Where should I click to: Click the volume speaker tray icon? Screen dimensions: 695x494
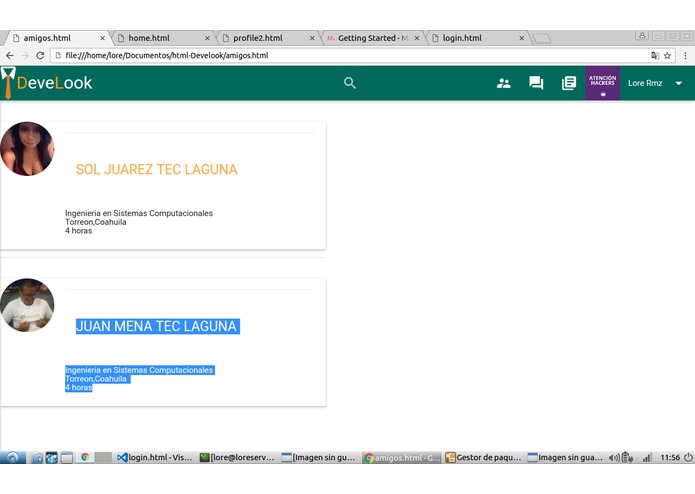point(613,458)
